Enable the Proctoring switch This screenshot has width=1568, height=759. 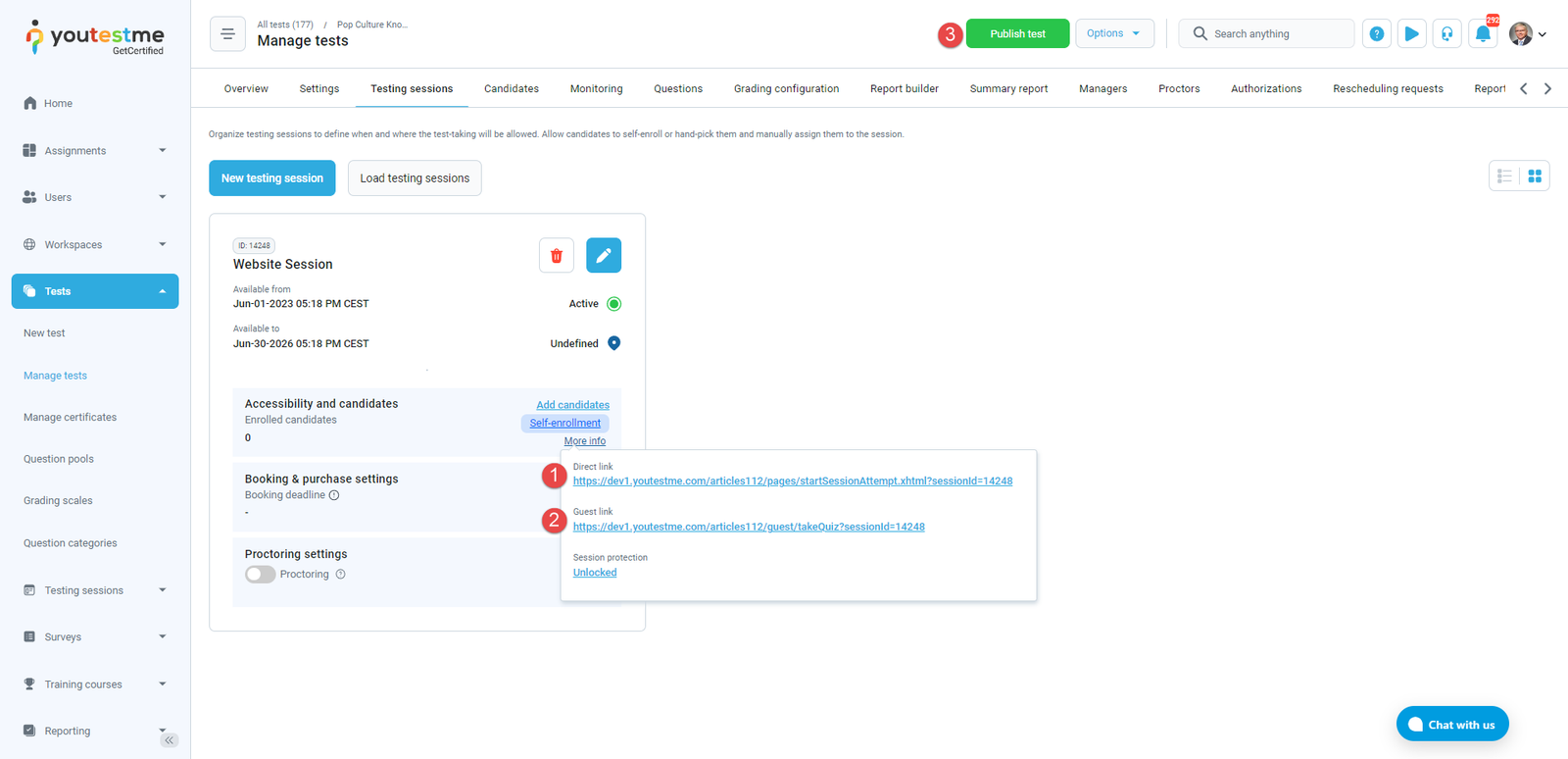260,575
